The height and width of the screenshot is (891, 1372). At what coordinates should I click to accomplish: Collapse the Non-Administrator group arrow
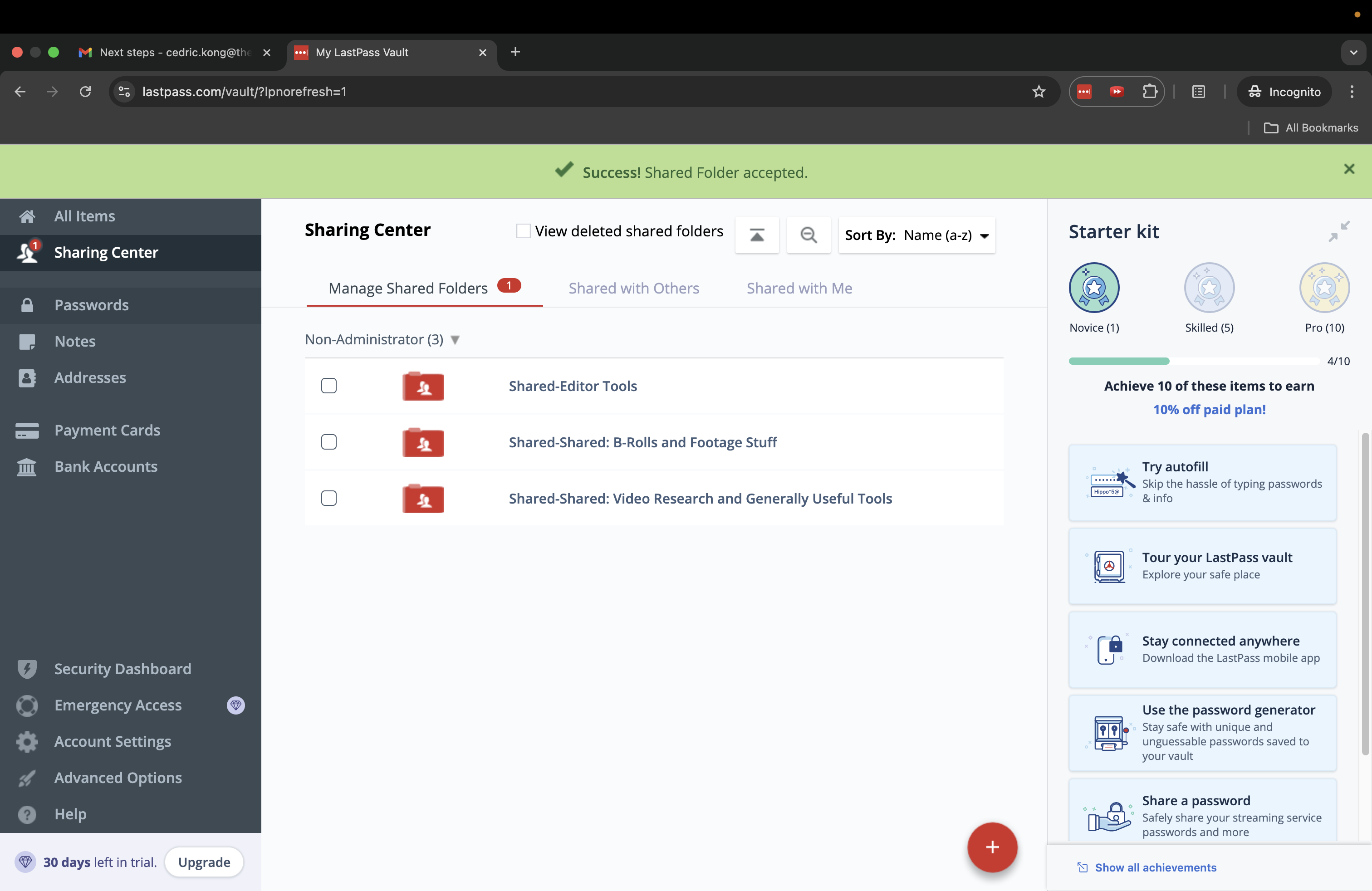point(455,340)
